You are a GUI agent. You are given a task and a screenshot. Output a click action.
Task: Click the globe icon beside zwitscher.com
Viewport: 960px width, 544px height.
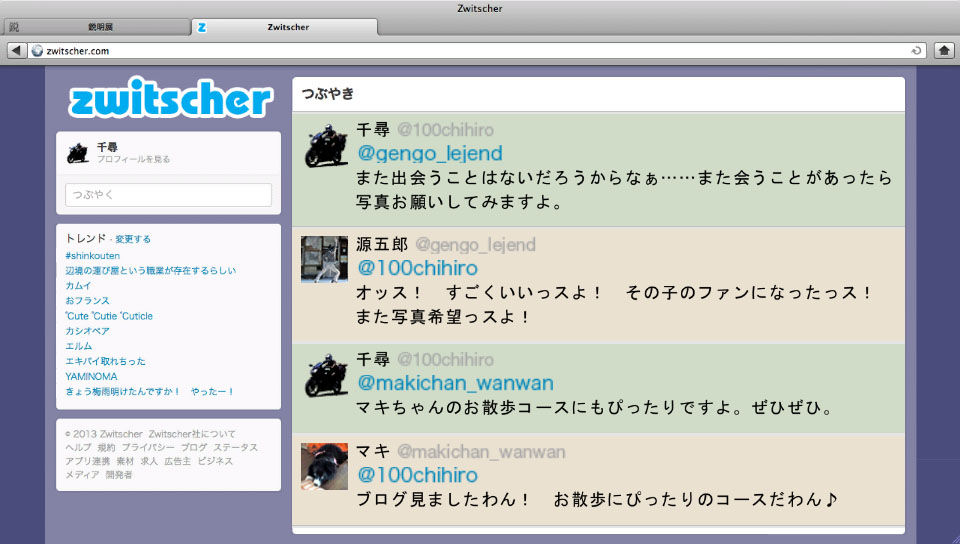[x=38, y=50]
